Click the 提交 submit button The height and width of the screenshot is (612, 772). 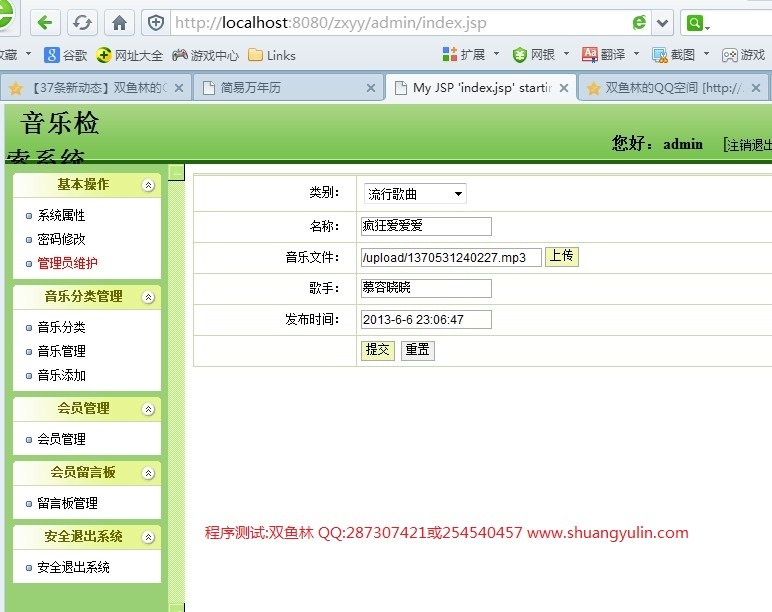378,351
